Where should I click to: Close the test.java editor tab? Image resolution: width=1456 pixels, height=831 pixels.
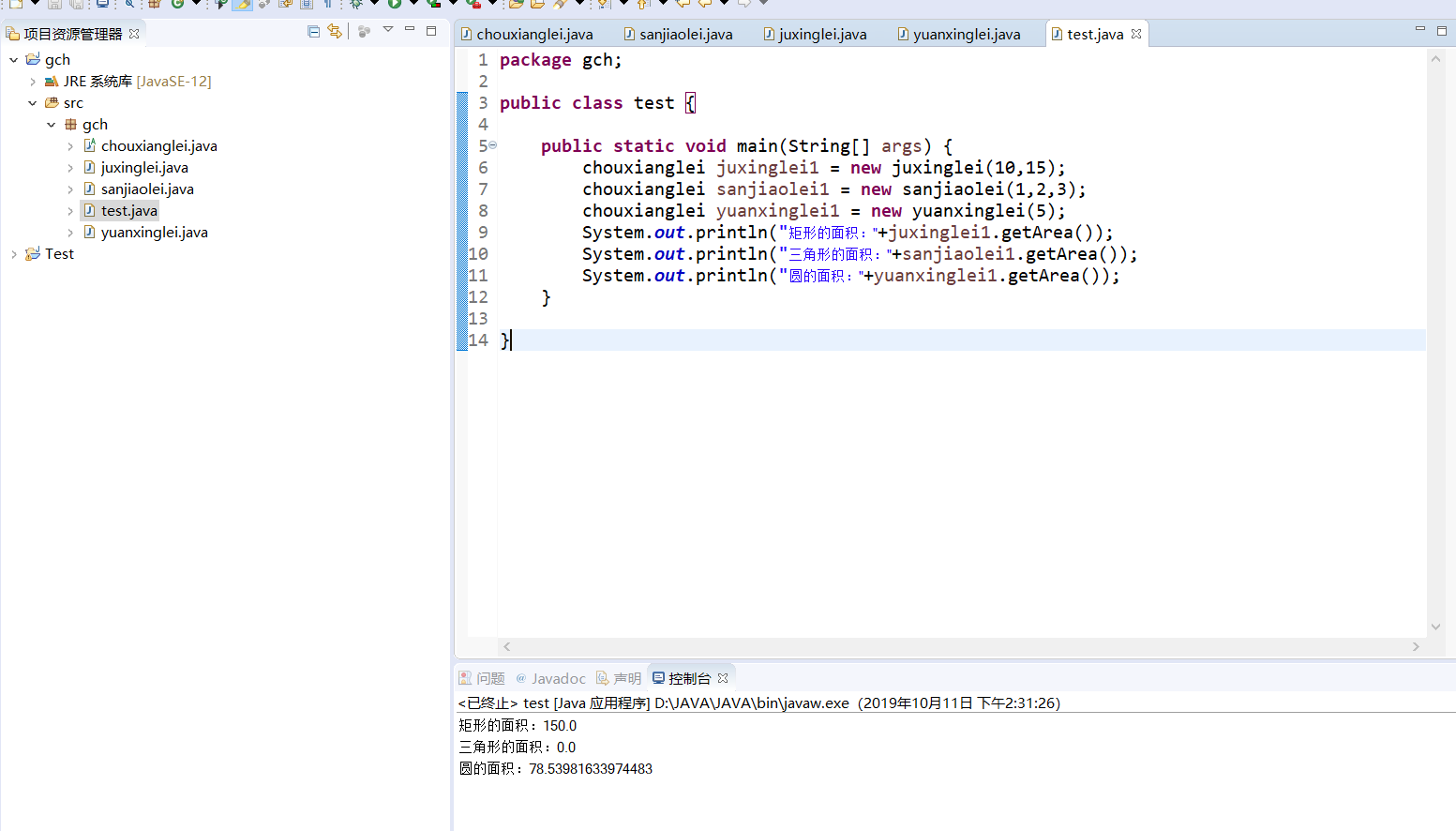(1136, 34)
